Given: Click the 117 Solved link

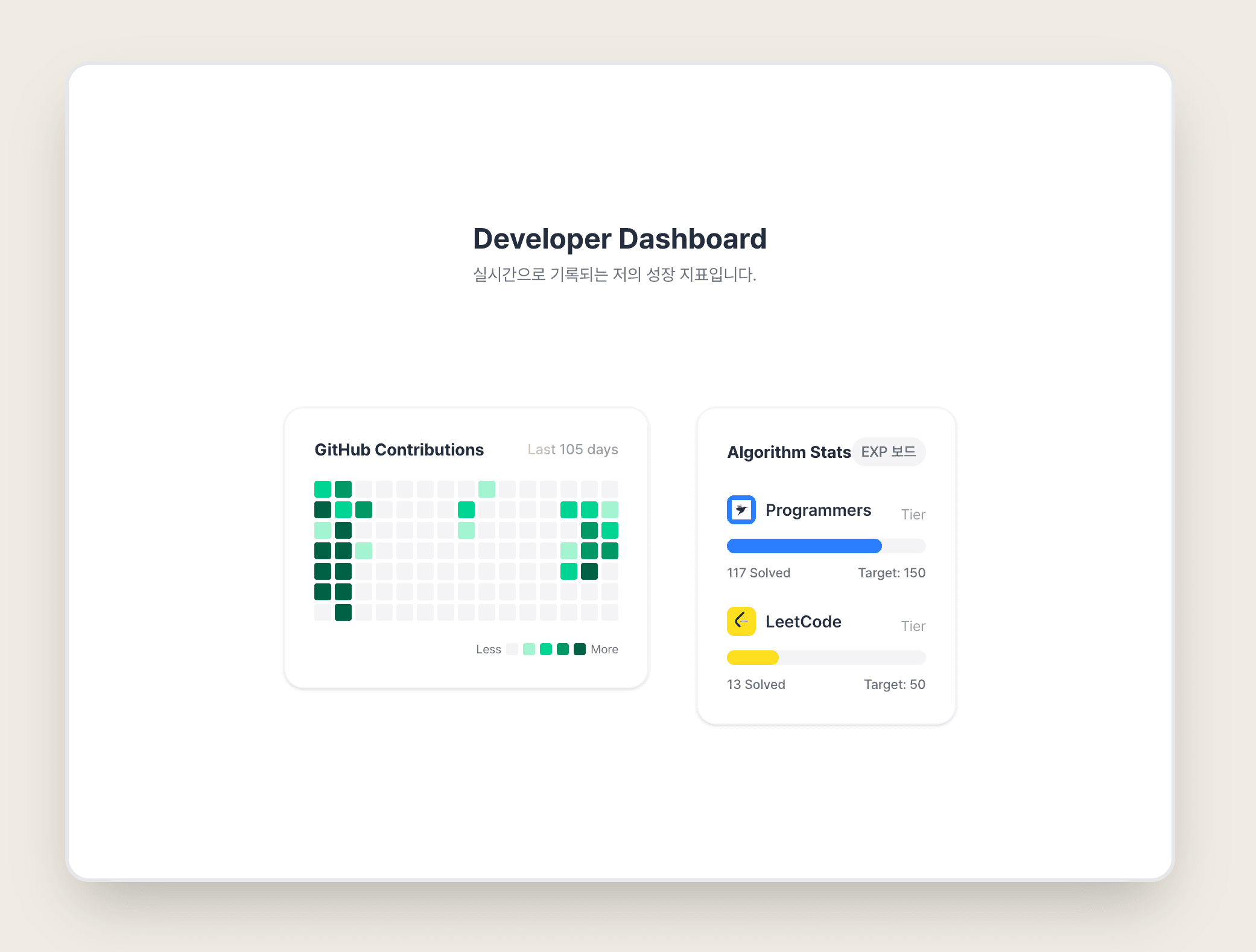Looking at the screenshot, I should 758,573.
